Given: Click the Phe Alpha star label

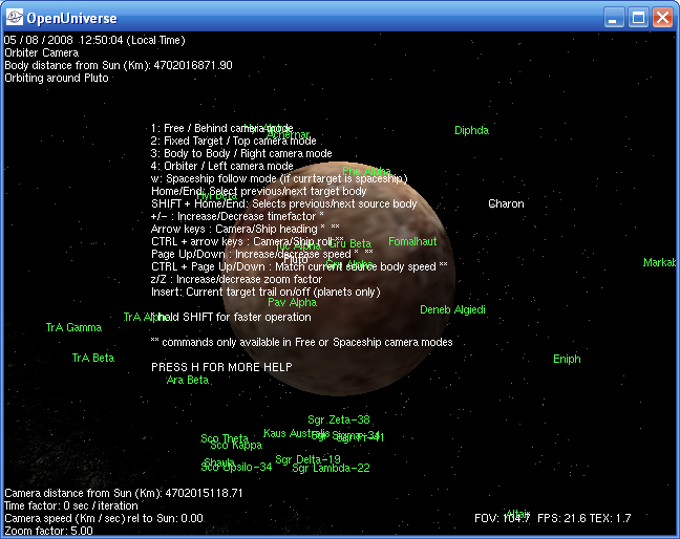Looking at the screenshot, I should point(367,171).
